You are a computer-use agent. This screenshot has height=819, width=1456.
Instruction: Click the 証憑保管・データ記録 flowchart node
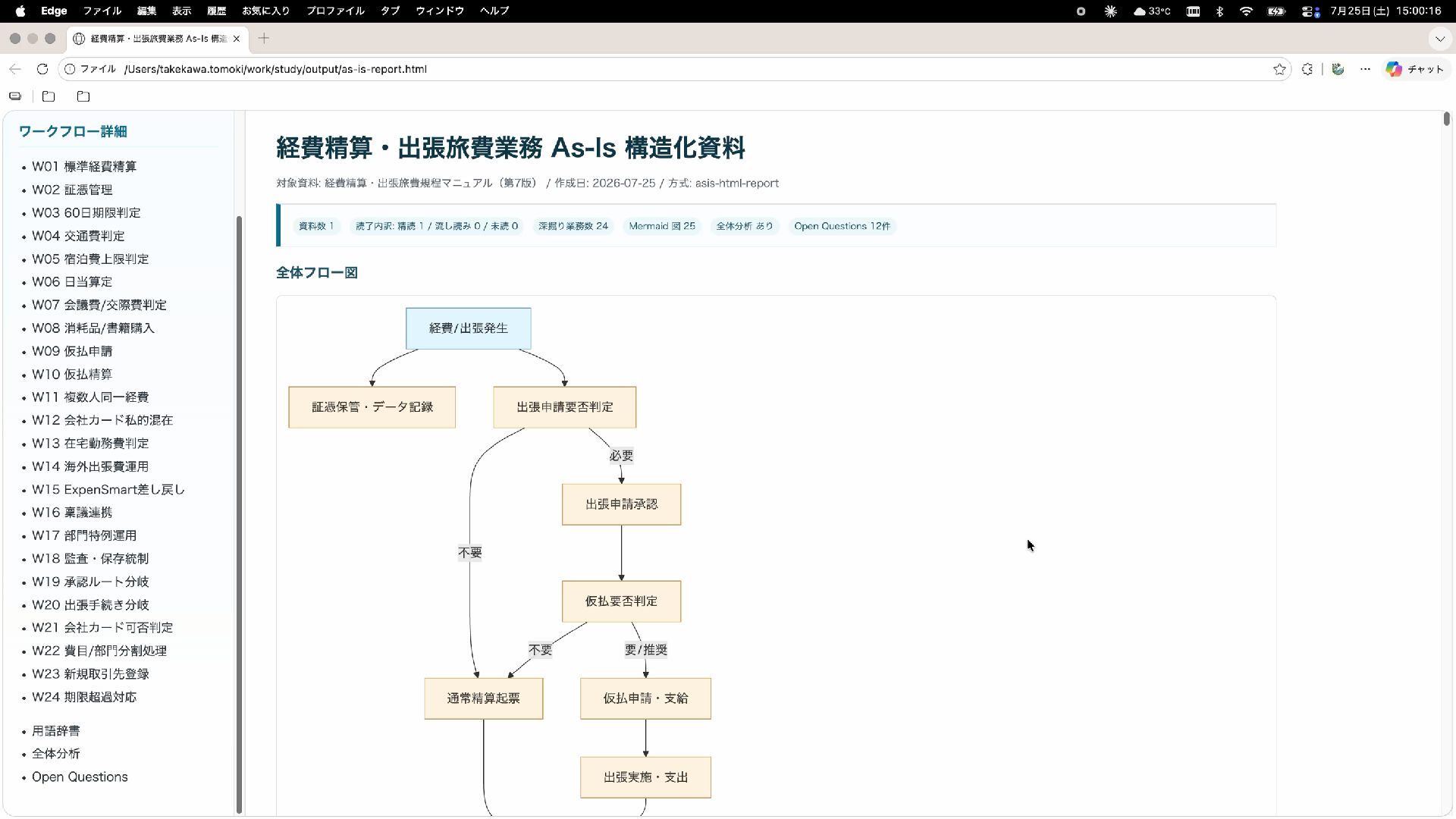(x=372, y=407)
